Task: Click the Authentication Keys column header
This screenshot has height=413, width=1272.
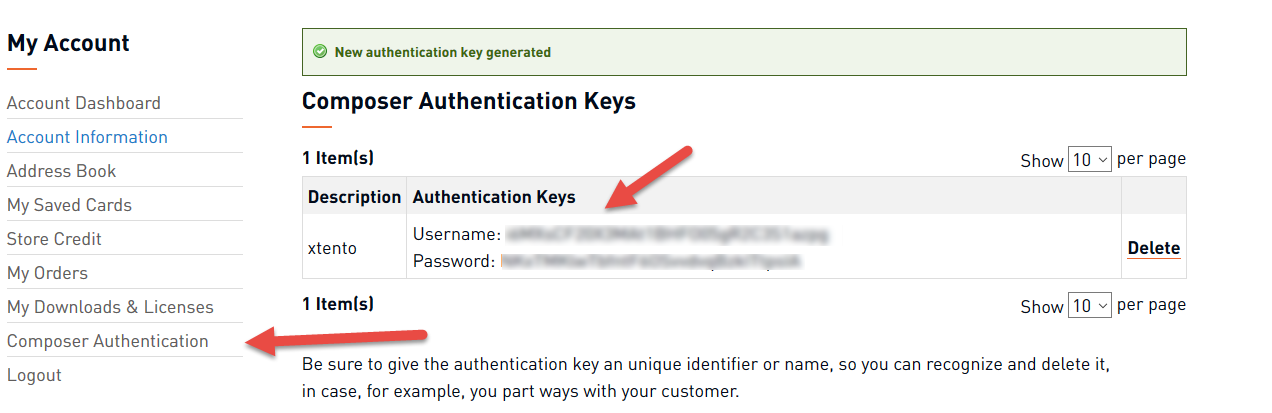Action: coord(494,197)
